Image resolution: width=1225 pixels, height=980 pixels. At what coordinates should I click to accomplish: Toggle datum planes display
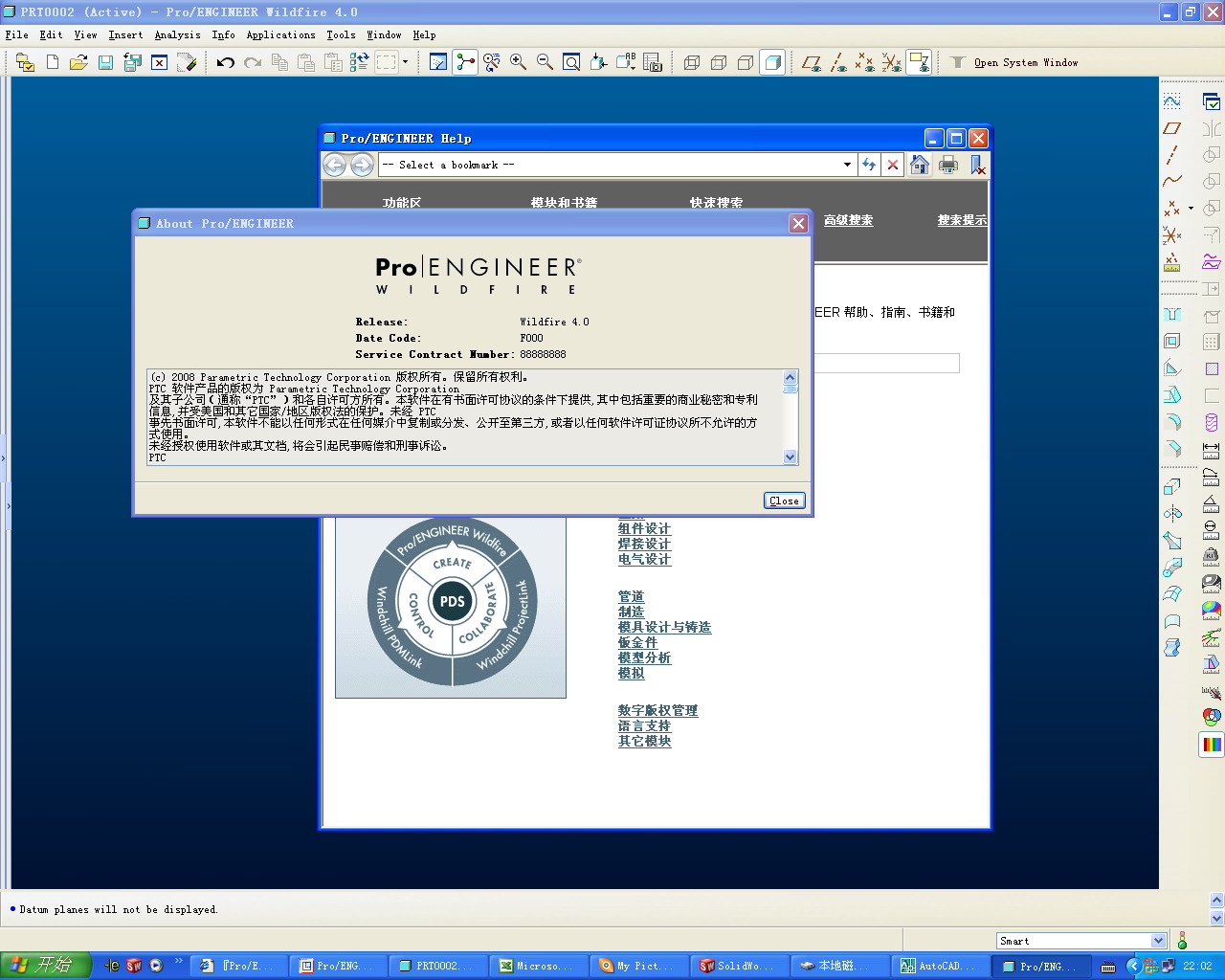point(812,63)
